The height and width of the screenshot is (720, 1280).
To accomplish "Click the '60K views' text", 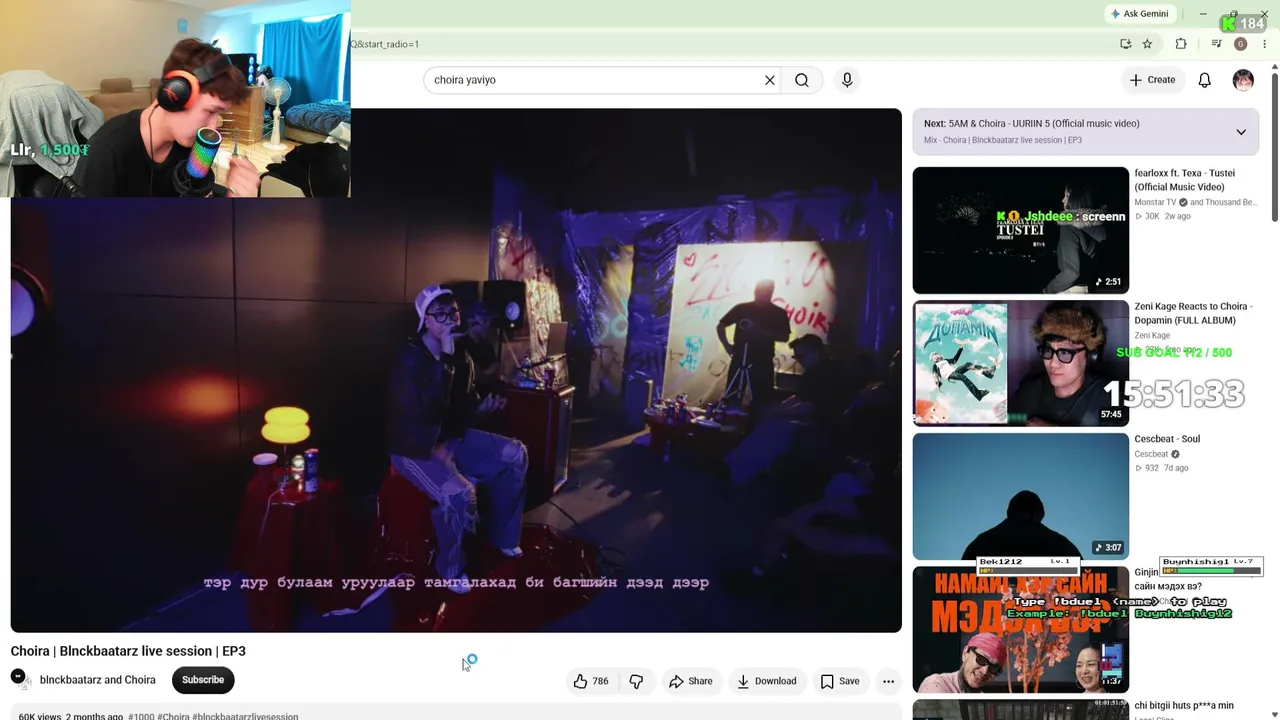I will (x=40, y=716).
